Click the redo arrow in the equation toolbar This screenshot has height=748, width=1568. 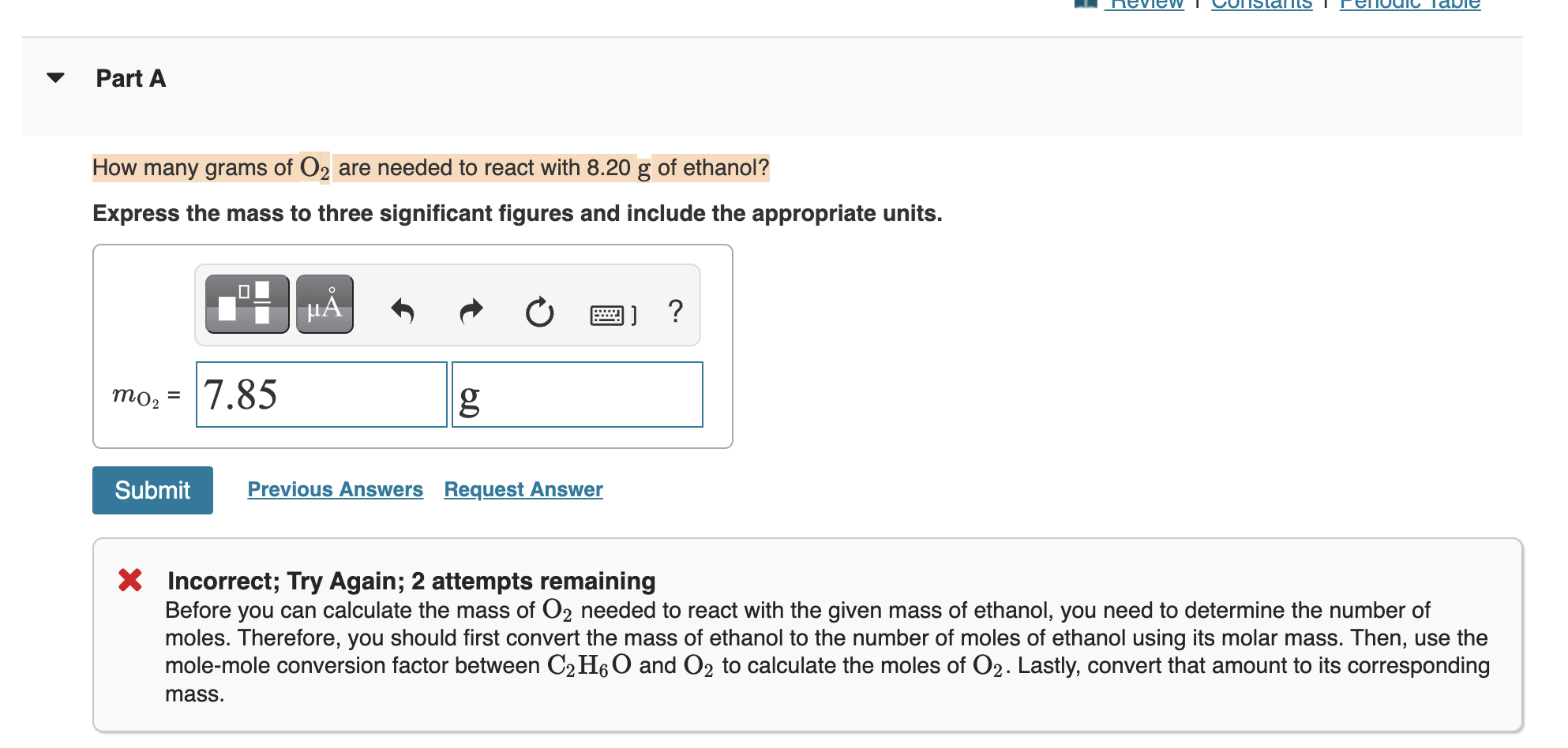(x=470, y=311)
